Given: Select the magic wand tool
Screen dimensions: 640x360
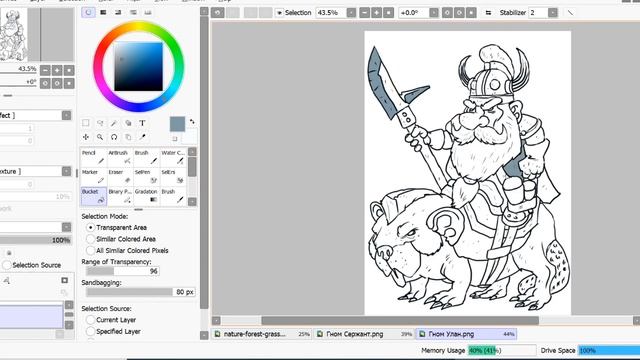Looking at the screenshot, I should pos(114,123).
